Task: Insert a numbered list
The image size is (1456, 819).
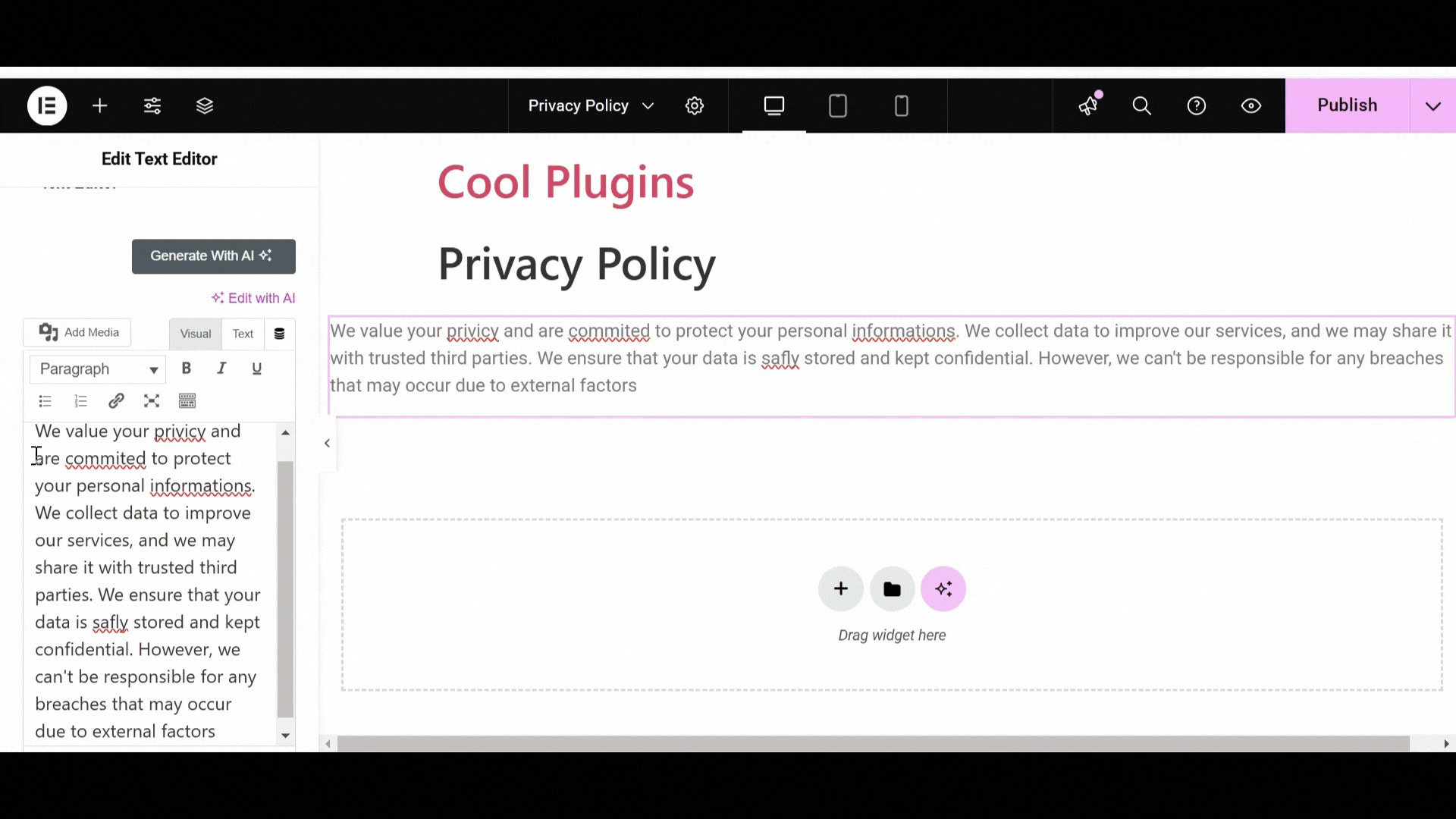Action: pos(81,401)
